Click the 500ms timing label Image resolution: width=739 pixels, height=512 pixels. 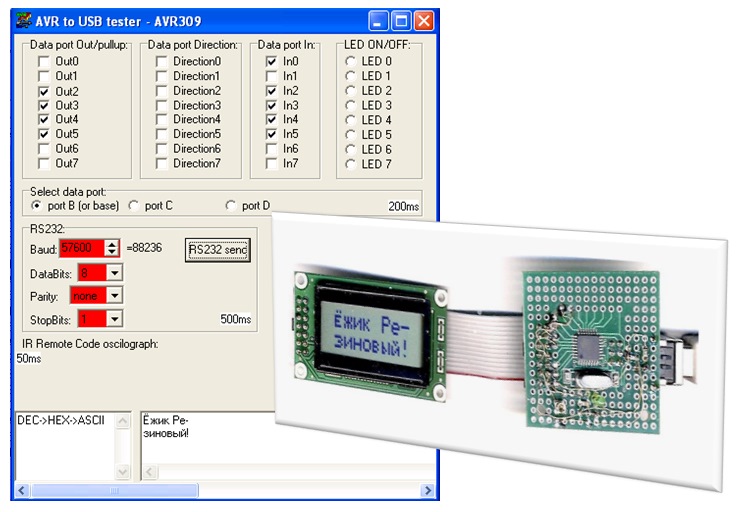(x=236, y=319)
